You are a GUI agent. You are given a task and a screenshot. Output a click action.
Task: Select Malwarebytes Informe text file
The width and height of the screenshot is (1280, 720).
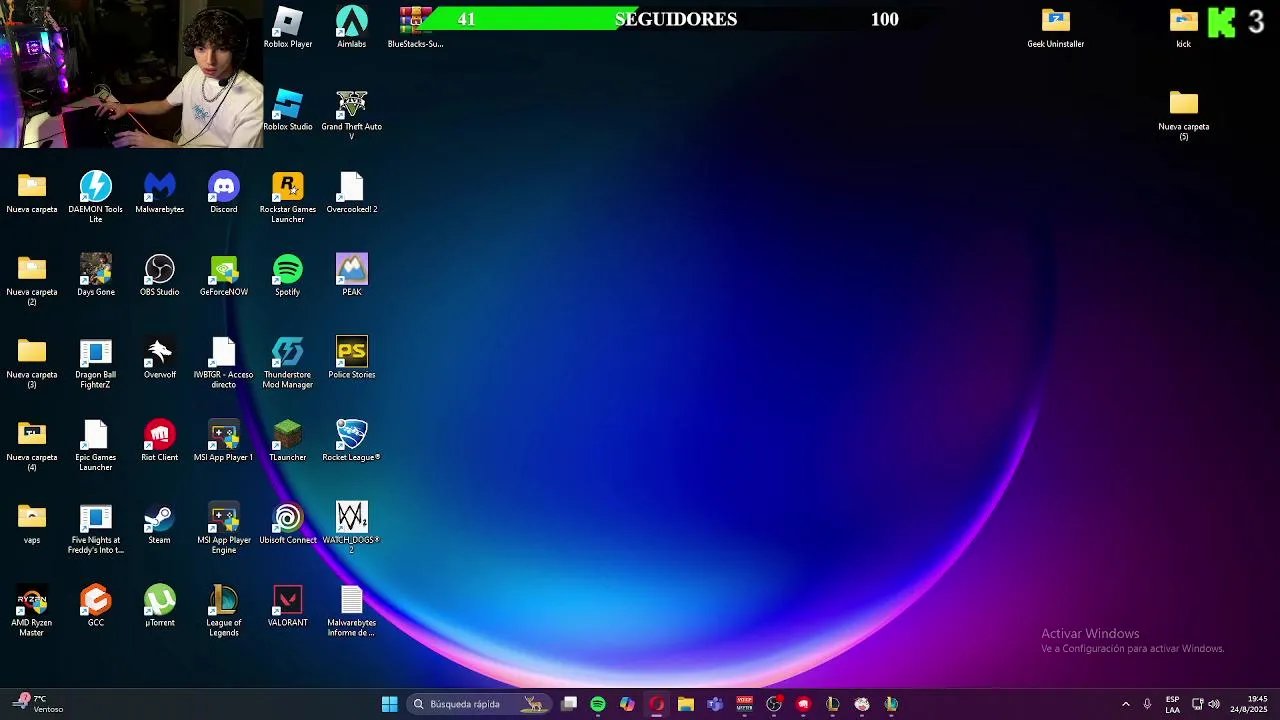tap(351, 612)
